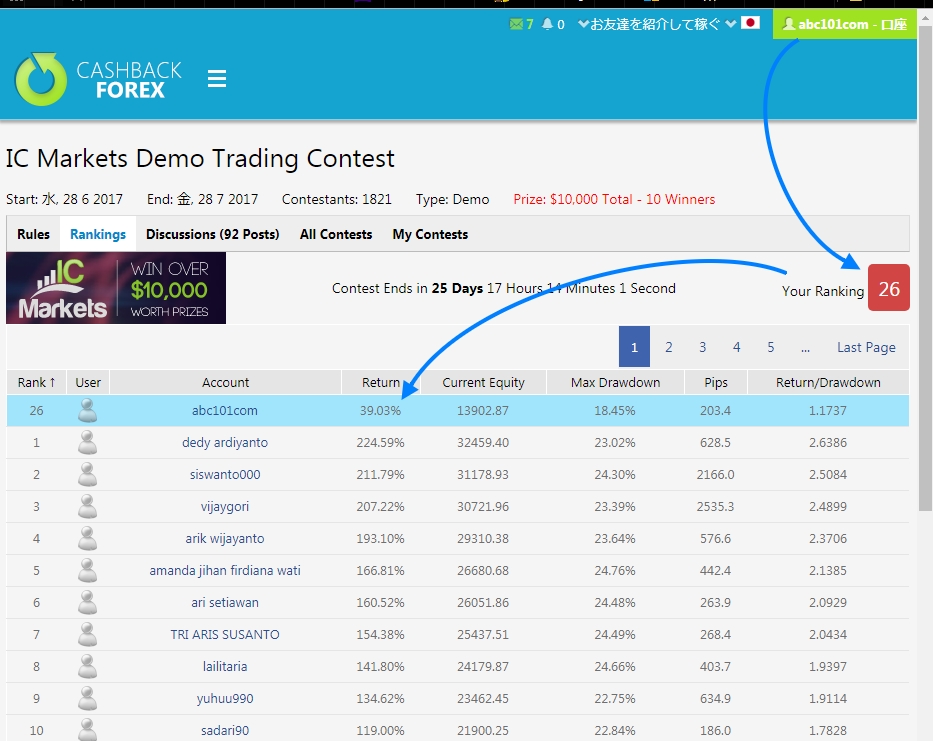Open the My Contests tab
Screen dimensions: 933x741
(430, 235)
